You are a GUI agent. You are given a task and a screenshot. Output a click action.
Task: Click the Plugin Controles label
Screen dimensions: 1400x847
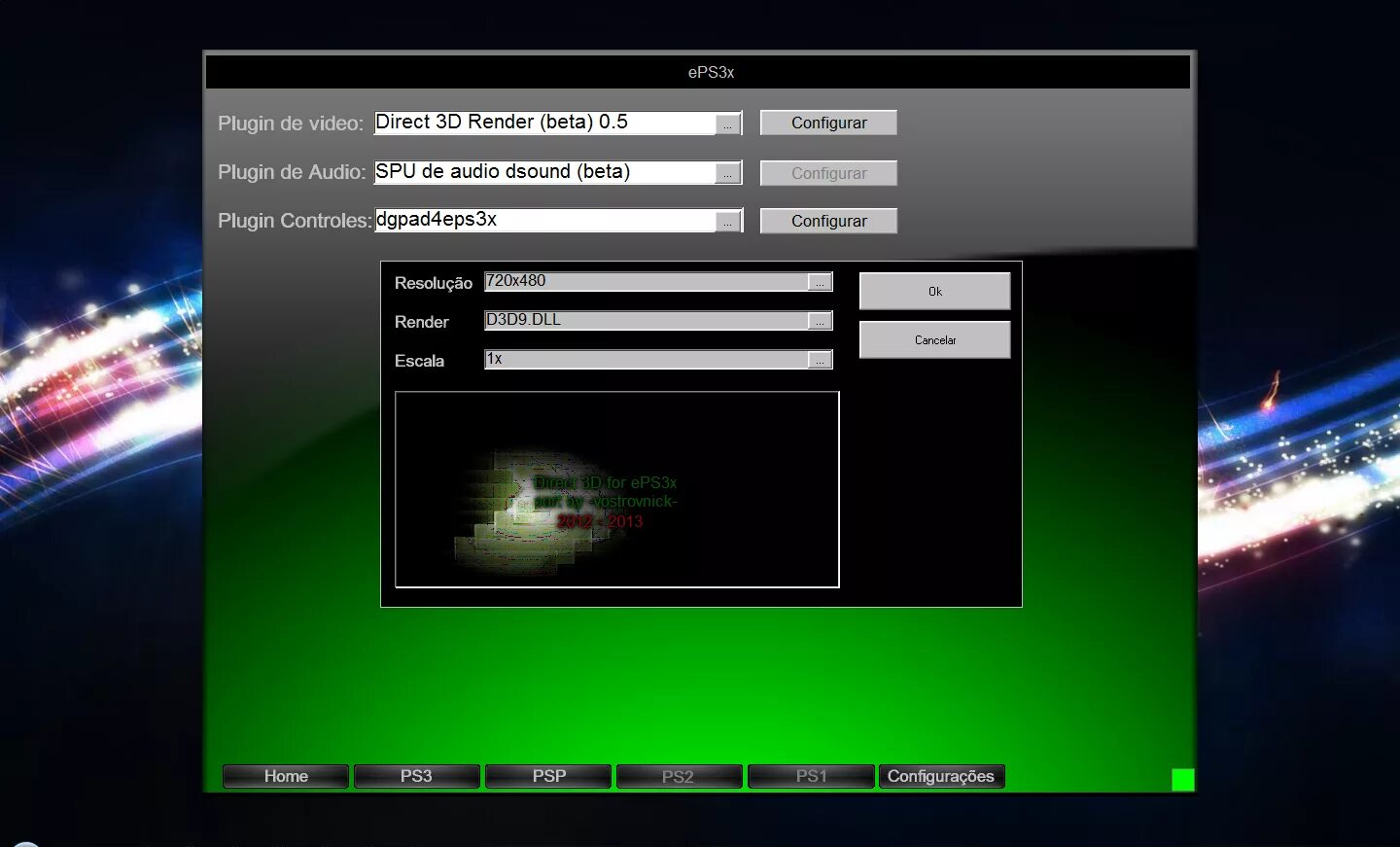pyautogui.click(x=295, y=221)
